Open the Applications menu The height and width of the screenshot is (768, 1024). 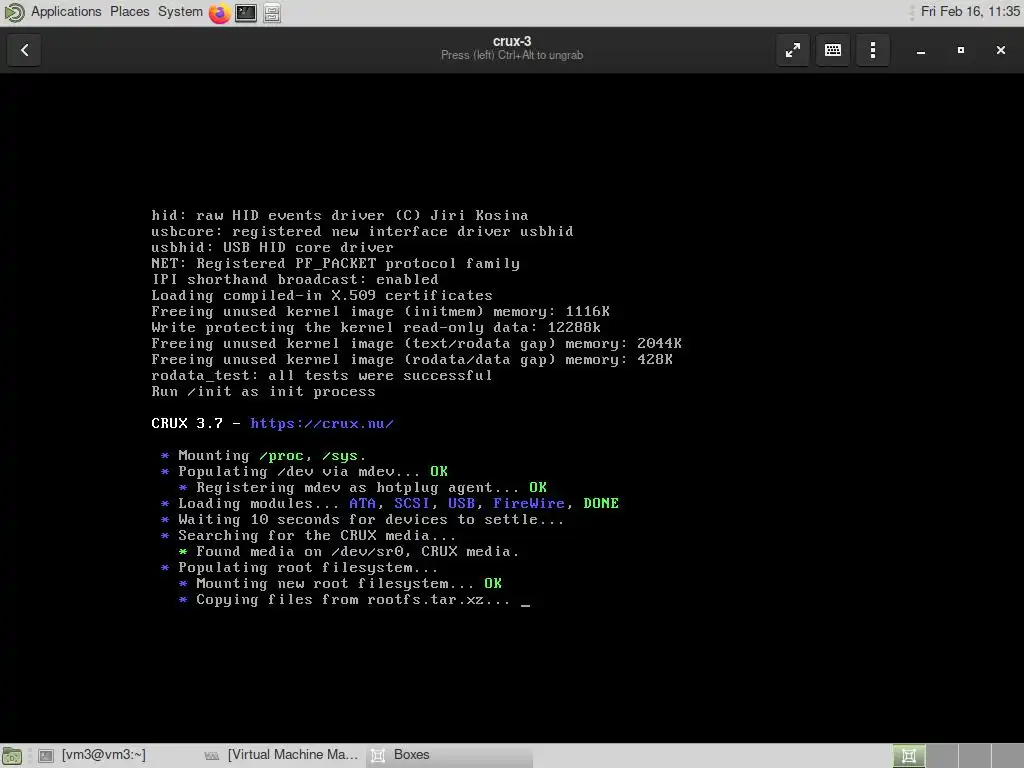pos(66,12)
